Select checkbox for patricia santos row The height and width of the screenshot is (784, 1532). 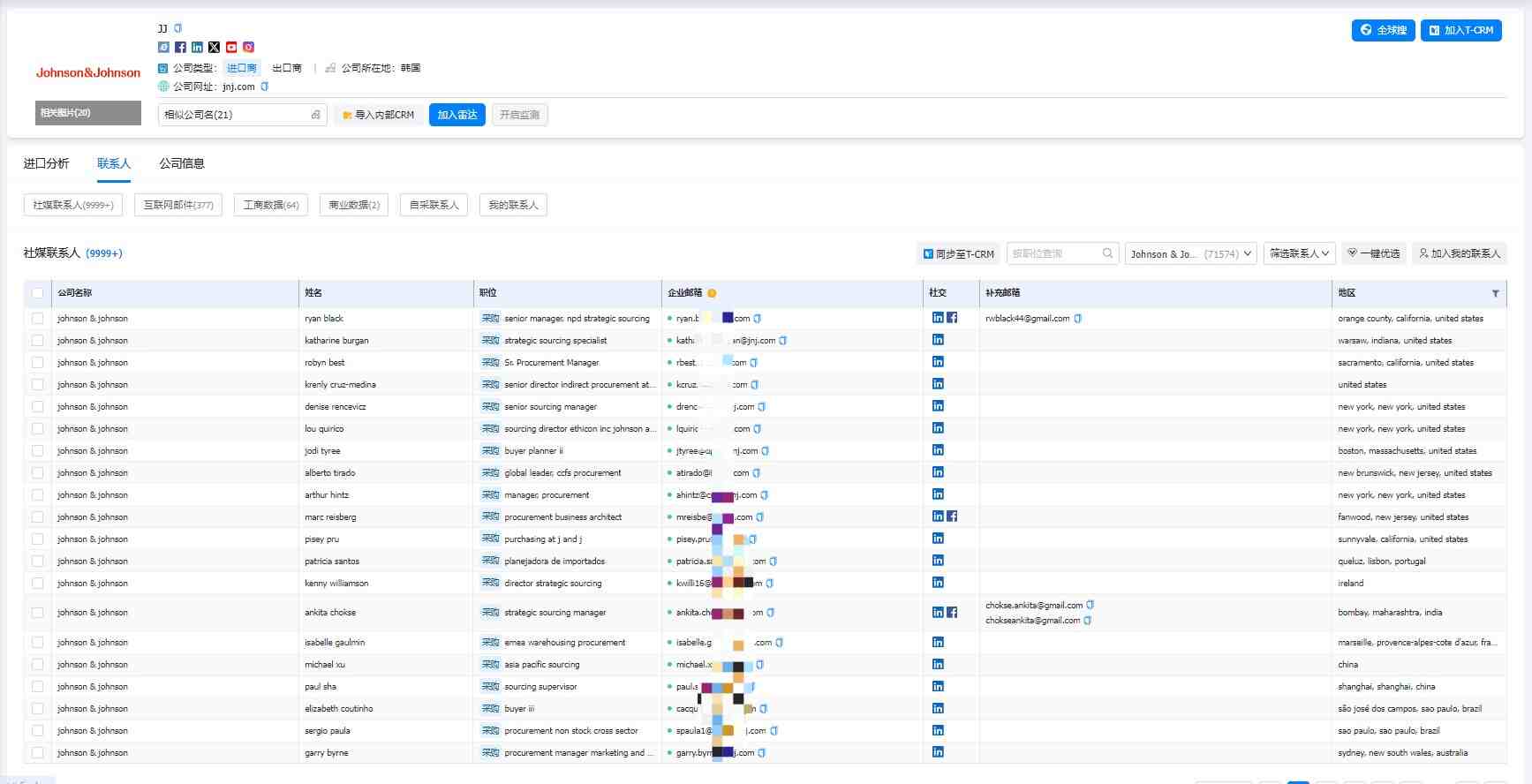pos(37,561)
